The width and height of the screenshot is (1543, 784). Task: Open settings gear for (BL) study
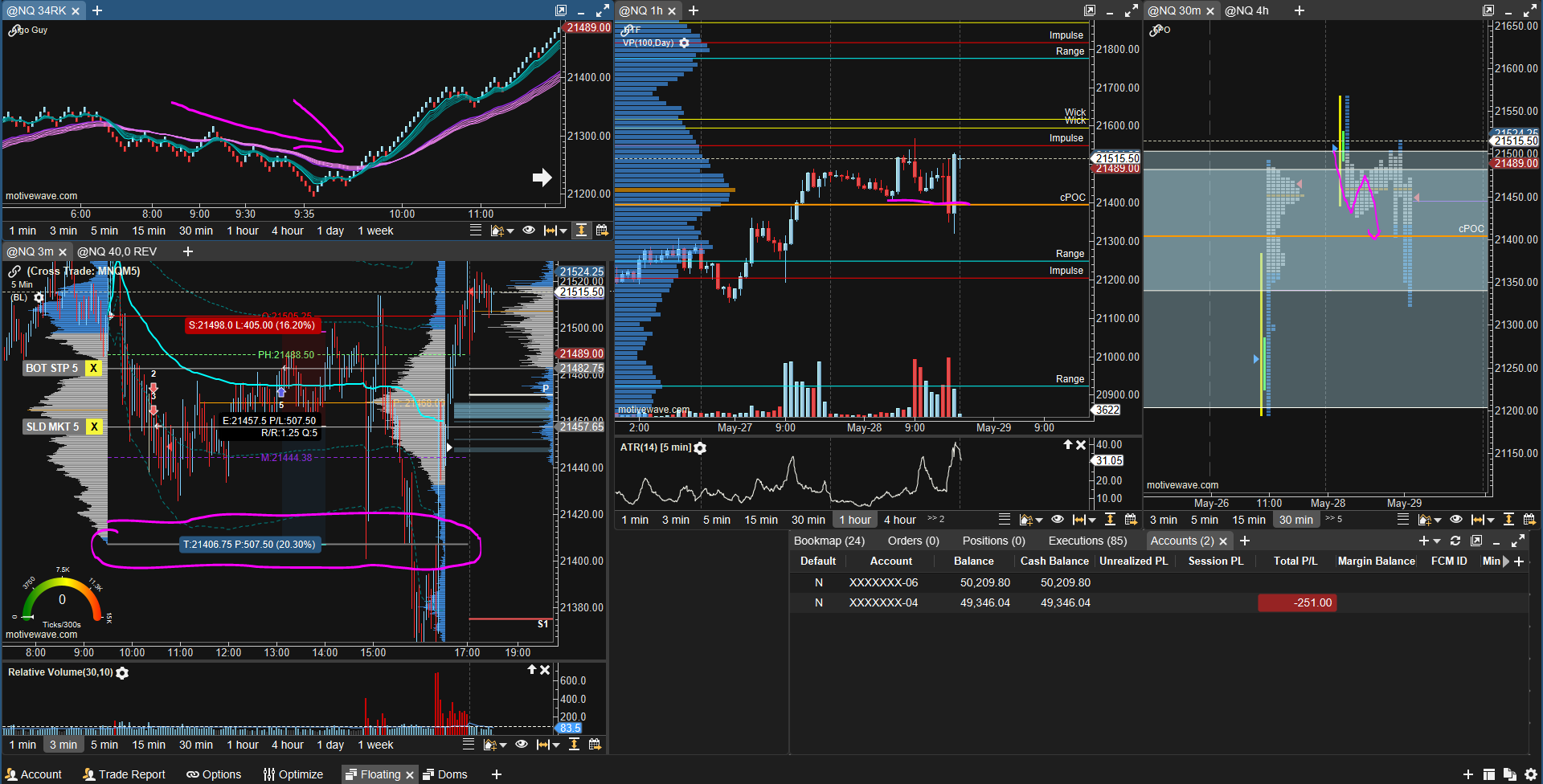pos(39,297)
